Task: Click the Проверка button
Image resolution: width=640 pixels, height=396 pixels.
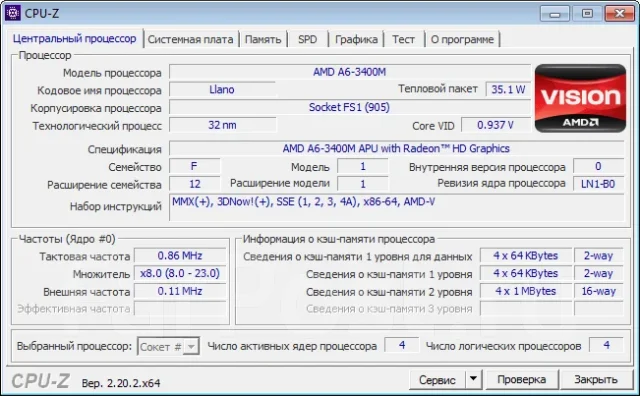Action: (x=521, y=379)
